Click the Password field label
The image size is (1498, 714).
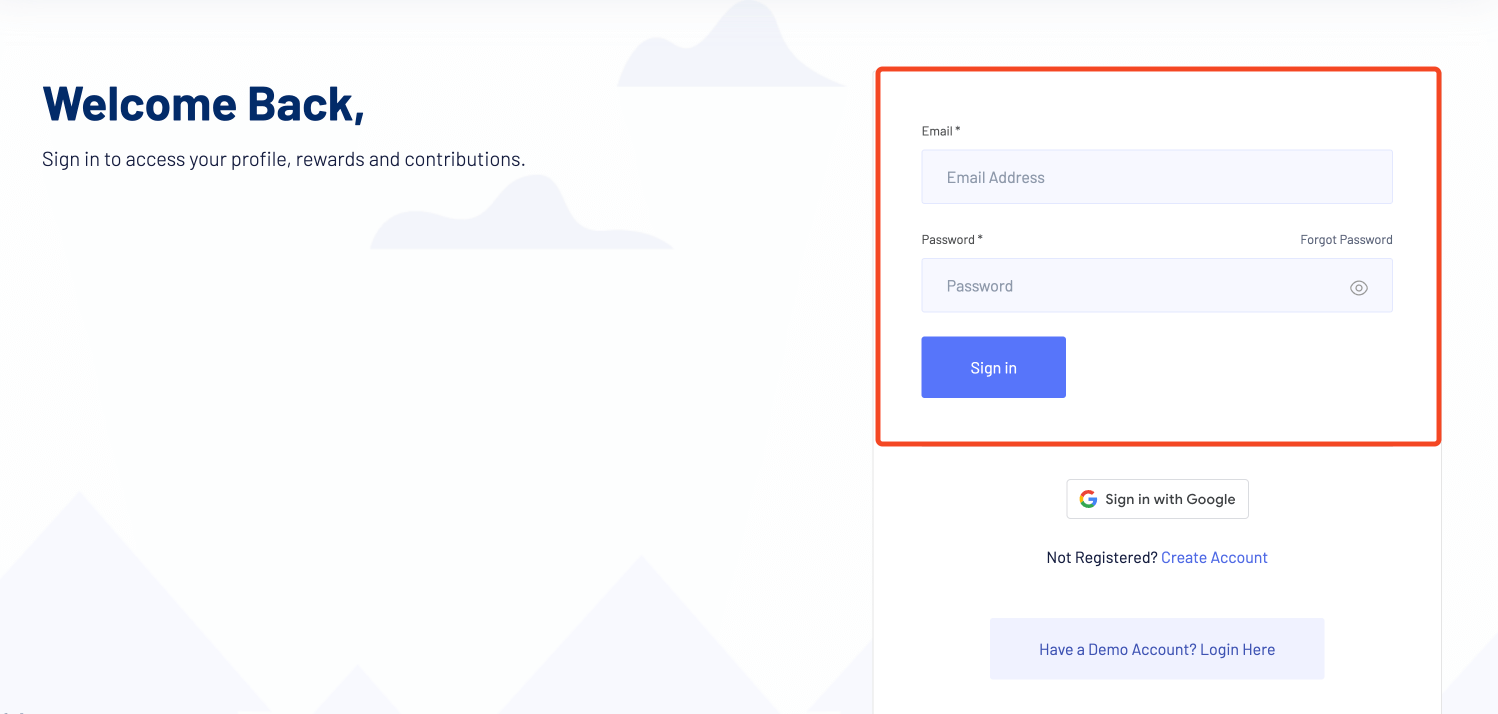pyautogui.click(x=945, y=239)
